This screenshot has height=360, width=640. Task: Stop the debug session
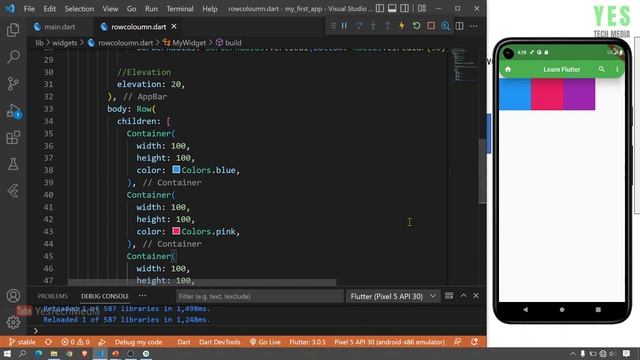point(431,26)
